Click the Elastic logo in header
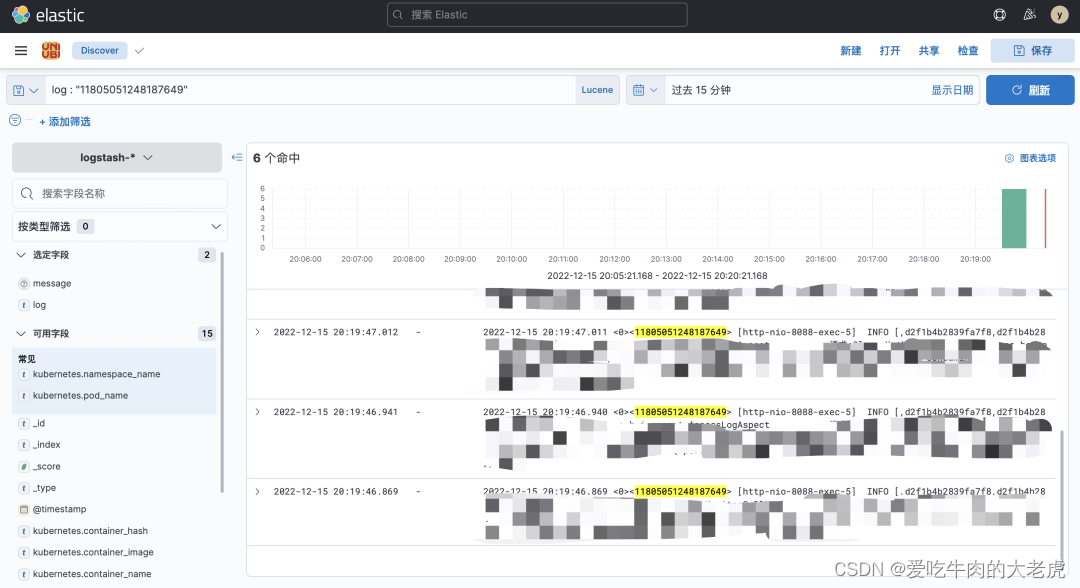The image size is (1080, 588). click(x=48, y=15)
